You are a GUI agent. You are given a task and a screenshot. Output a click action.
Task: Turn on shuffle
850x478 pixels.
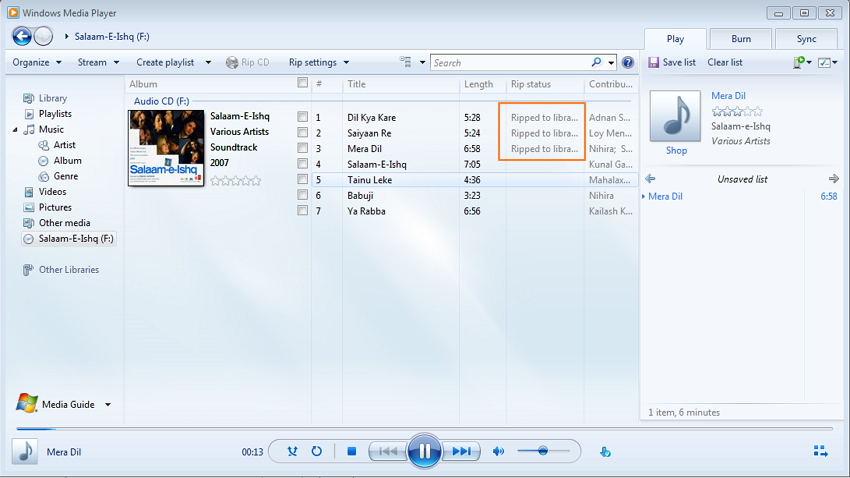pos(292,451)
